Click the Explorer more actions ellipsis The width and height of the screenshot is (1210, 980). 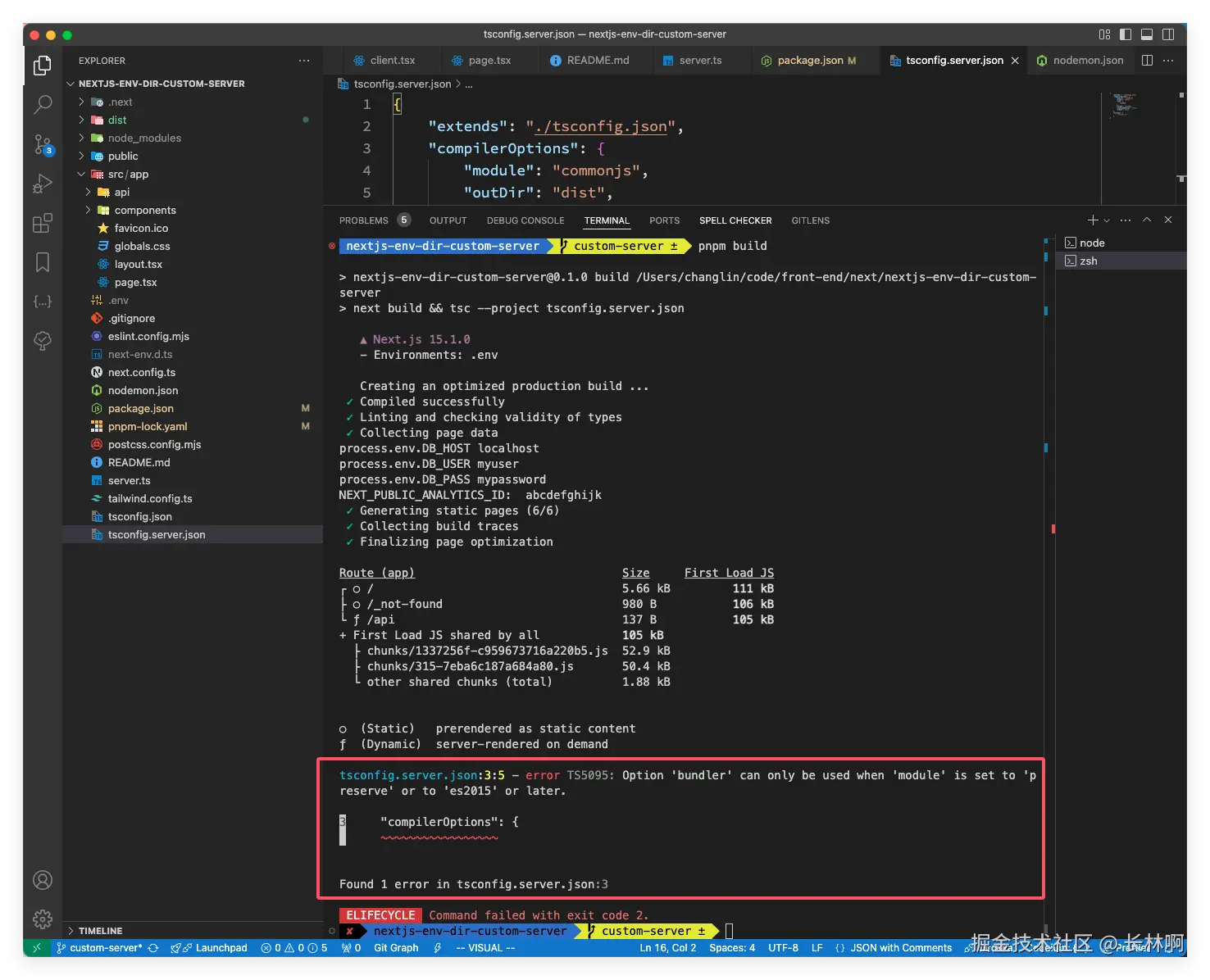304,61
